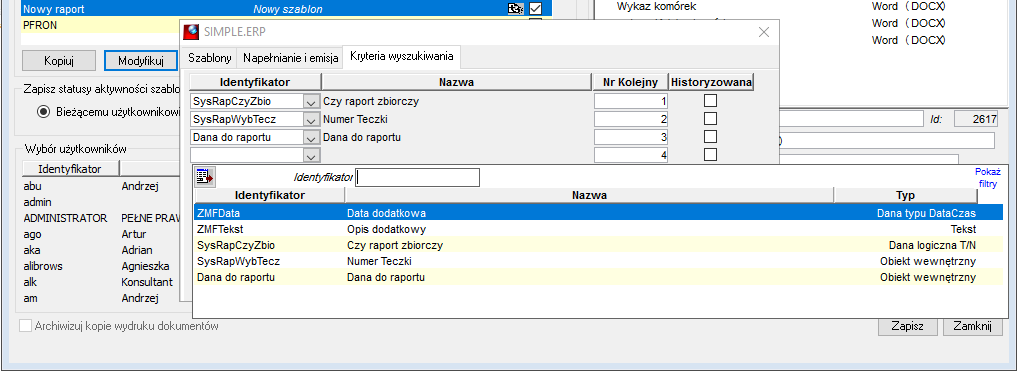Click the Dana logiczna T/N type cell
The image size is (1017, 371).
click(x=932, y=245)
